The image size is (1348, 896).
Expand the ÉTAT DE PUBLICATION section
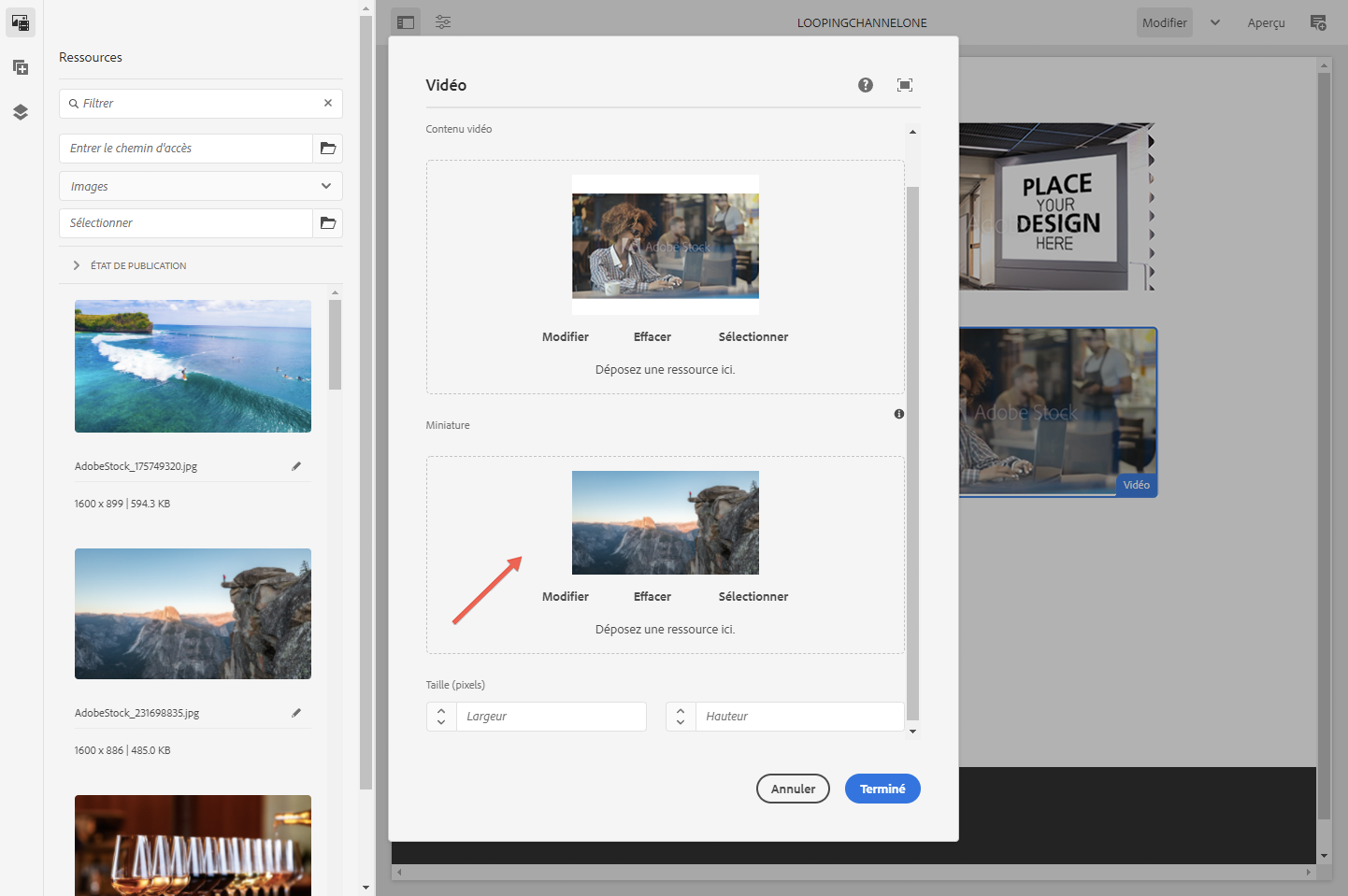click(77, 266)
